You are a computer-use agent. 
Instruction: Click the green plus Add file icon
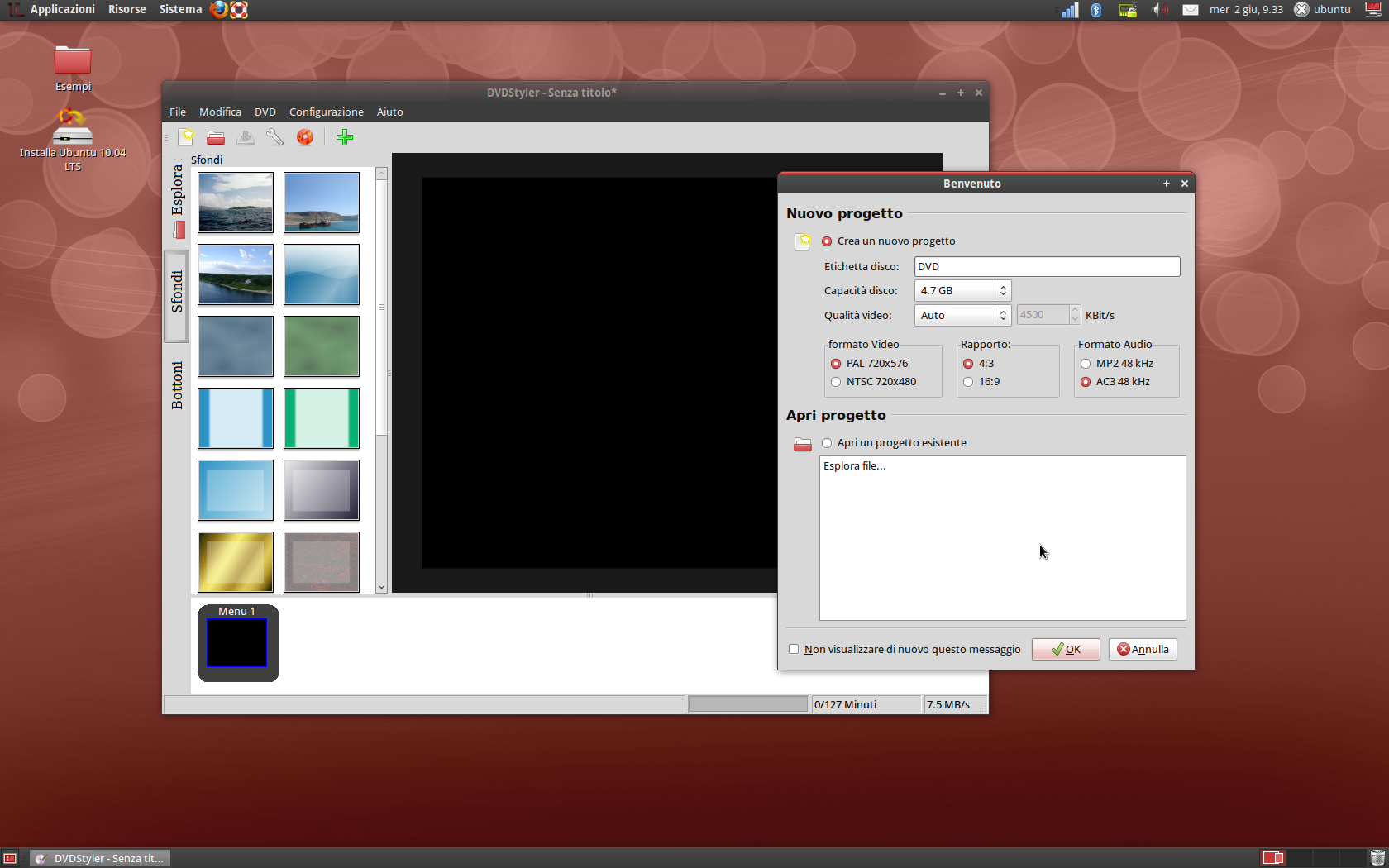[345, 137]
